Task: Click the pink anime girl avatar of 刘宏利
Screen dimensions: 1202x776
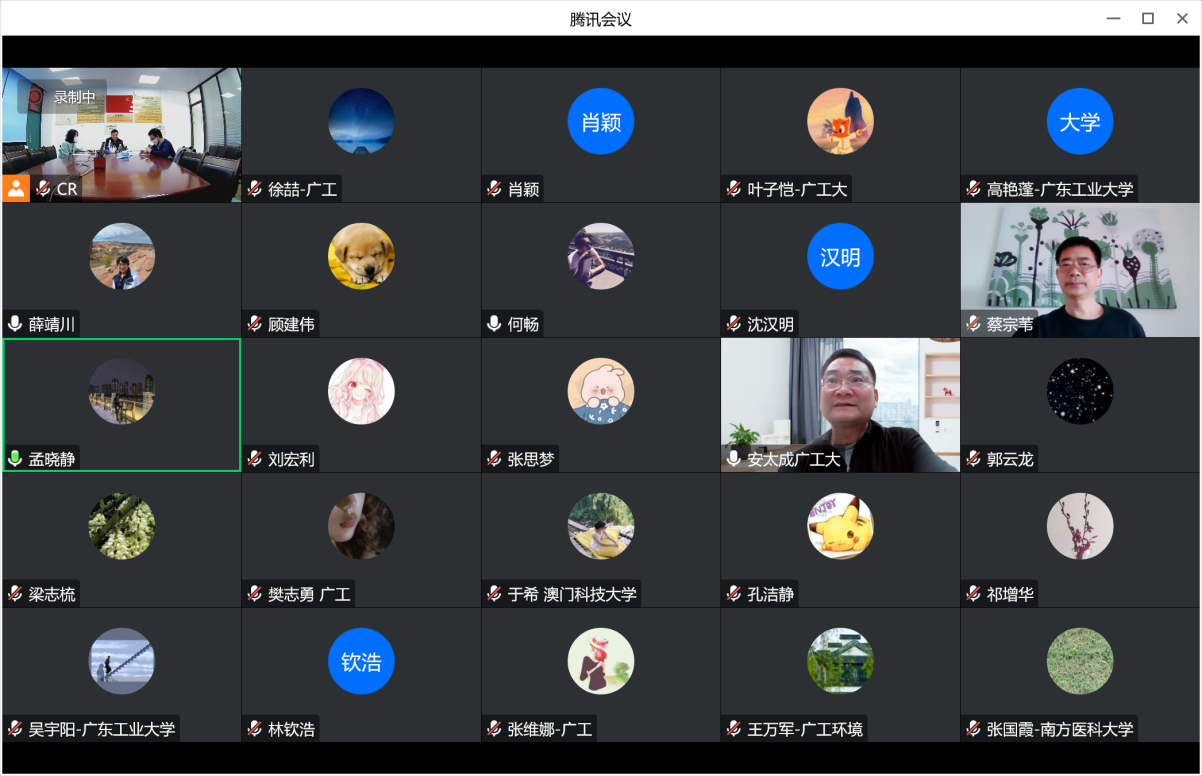Action: point(361,391)
